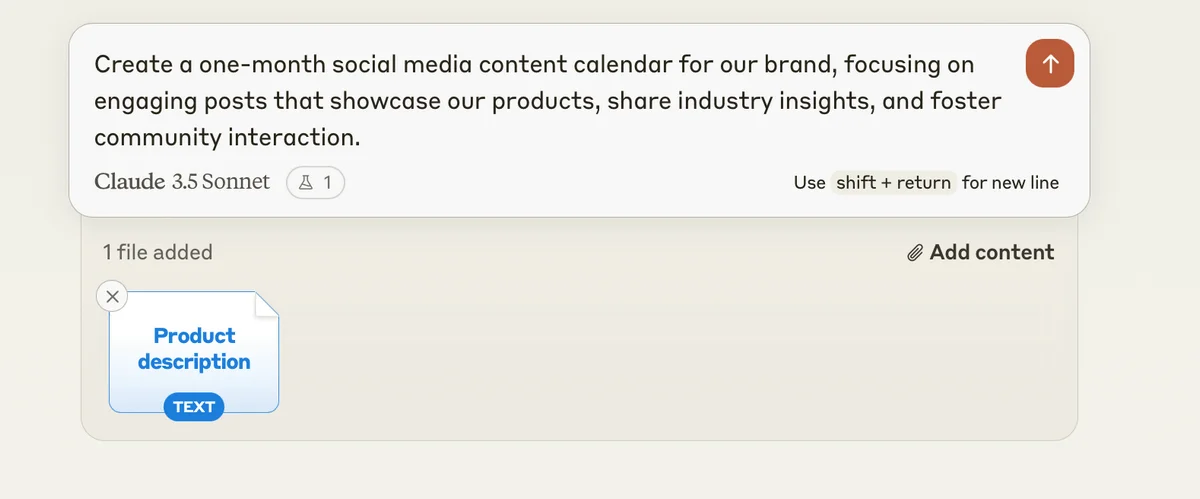
Task: Open the Claude 3.5 Sonnet model selector
Action: pos(182,182)
